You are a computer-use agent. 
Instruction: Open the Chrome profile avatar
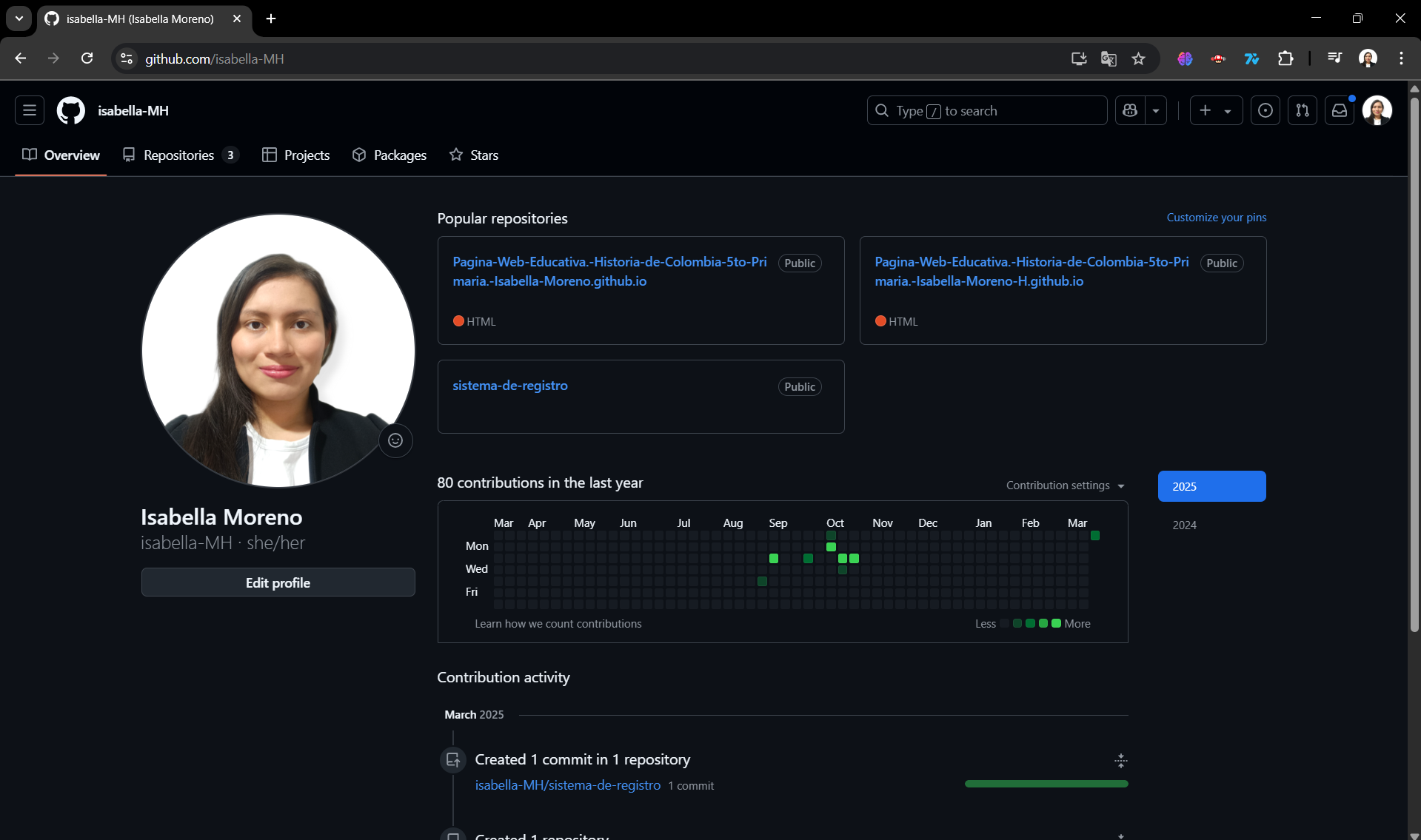click(1368, 58)
